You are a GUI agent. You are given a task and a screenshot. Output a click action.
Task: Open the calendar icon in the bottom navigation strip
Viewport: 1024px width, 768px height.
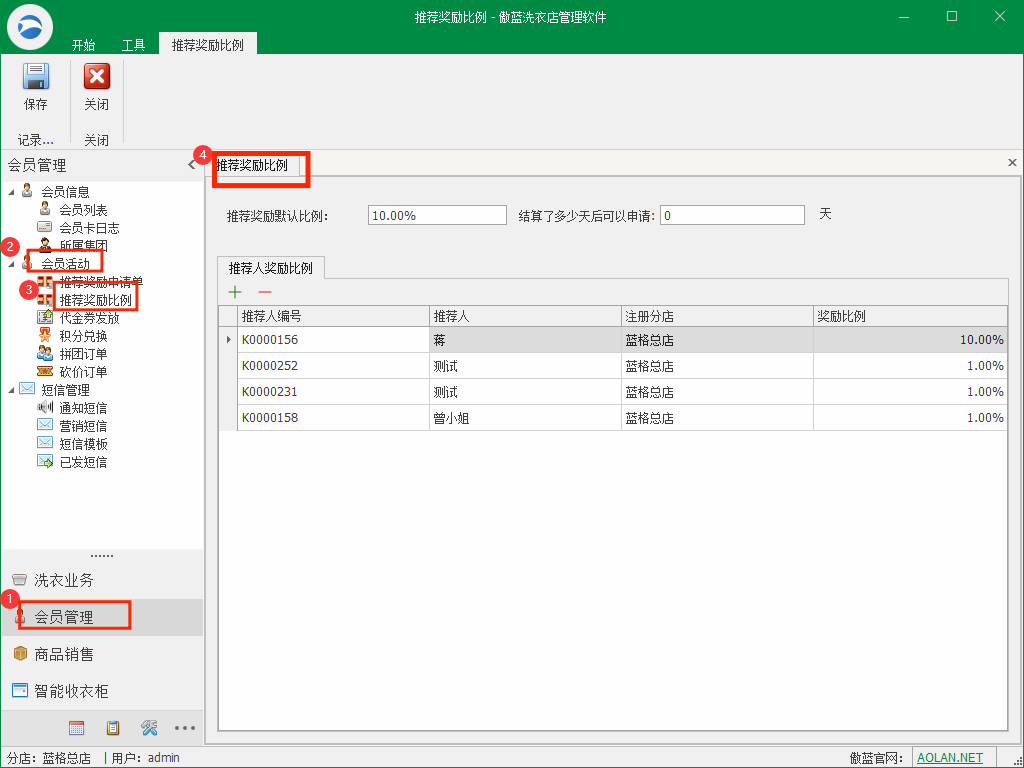click(x=76, y=728)
